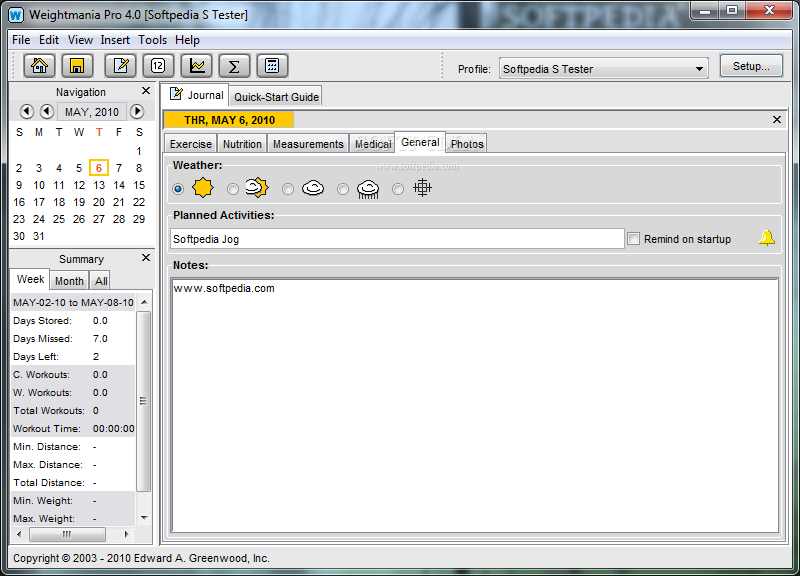Click the Planned Activities text field
The image size is (800, 576).
(397, 238)
